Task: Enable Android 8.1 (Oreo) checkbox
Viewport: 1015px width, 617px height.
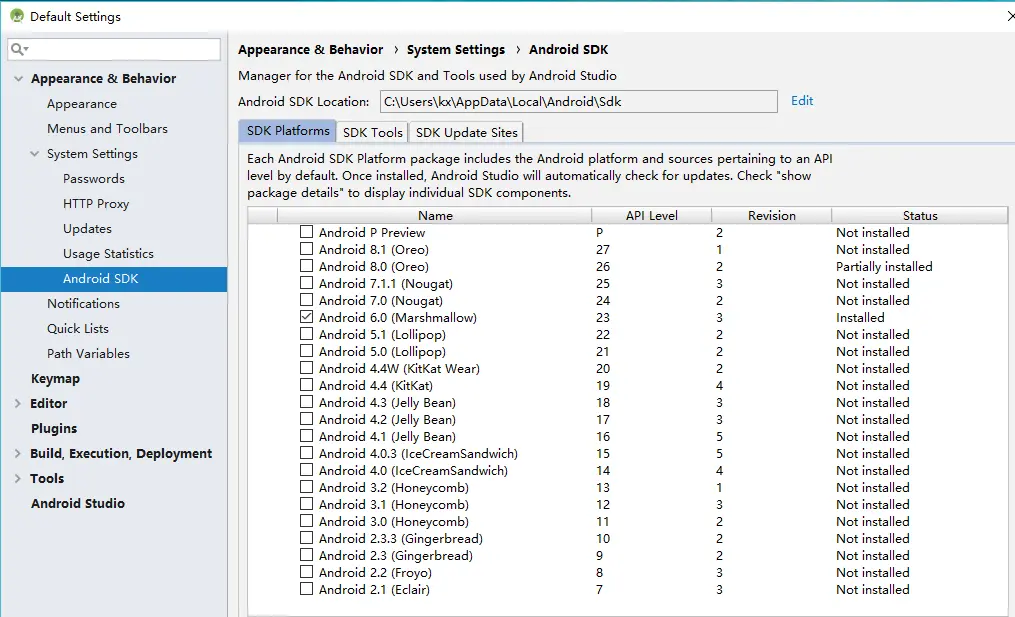Action: 307,250
